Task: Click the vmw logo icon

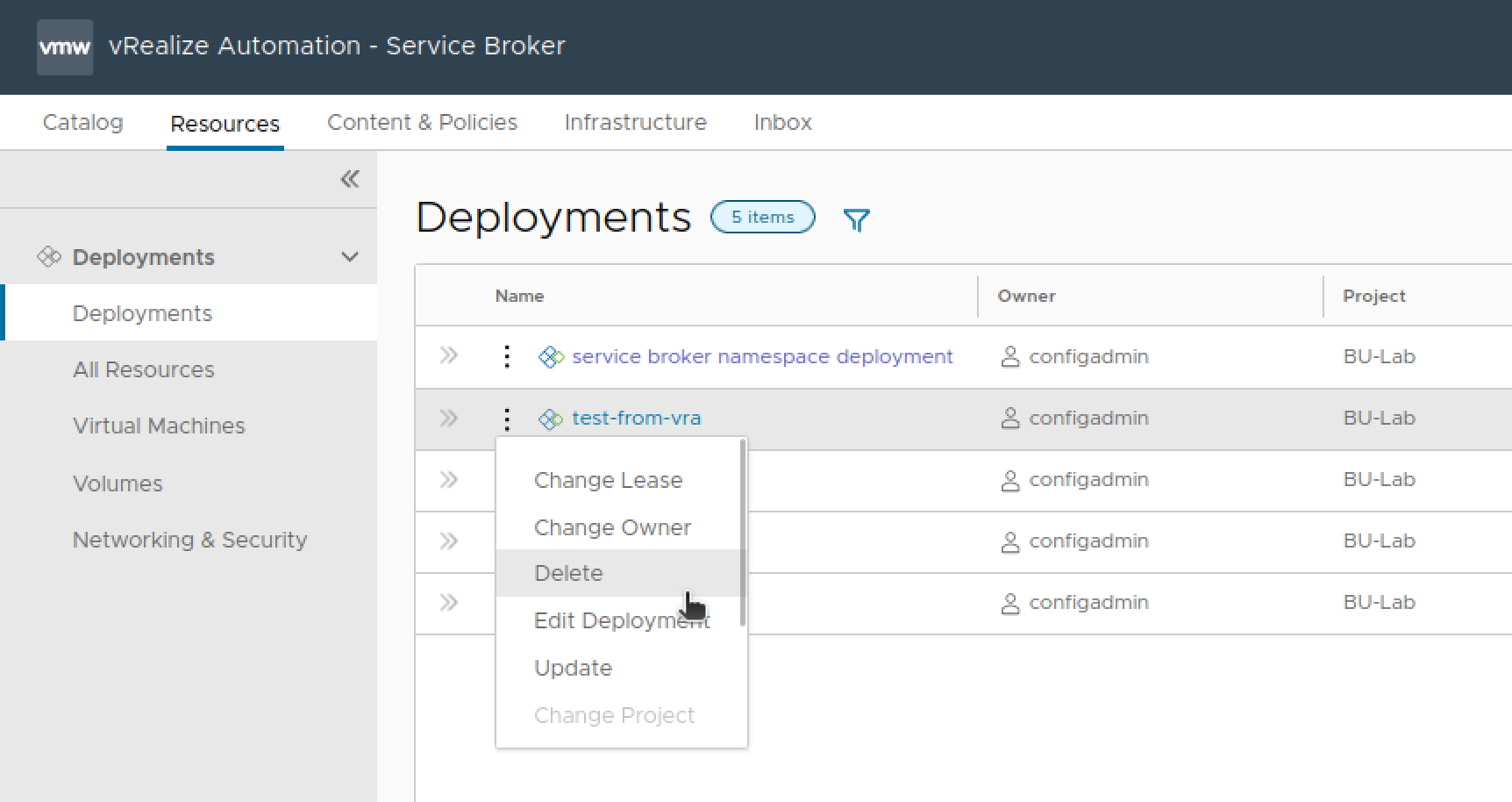Action: (x=65, y=47)
